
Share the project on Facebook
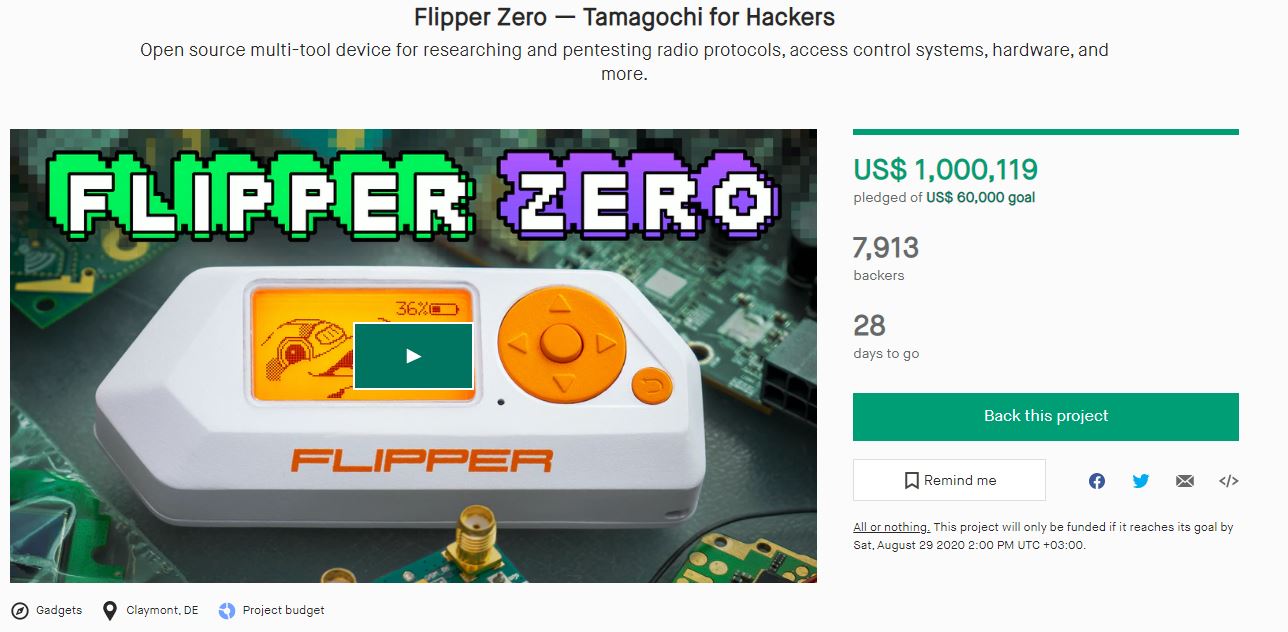(1097, 481)
